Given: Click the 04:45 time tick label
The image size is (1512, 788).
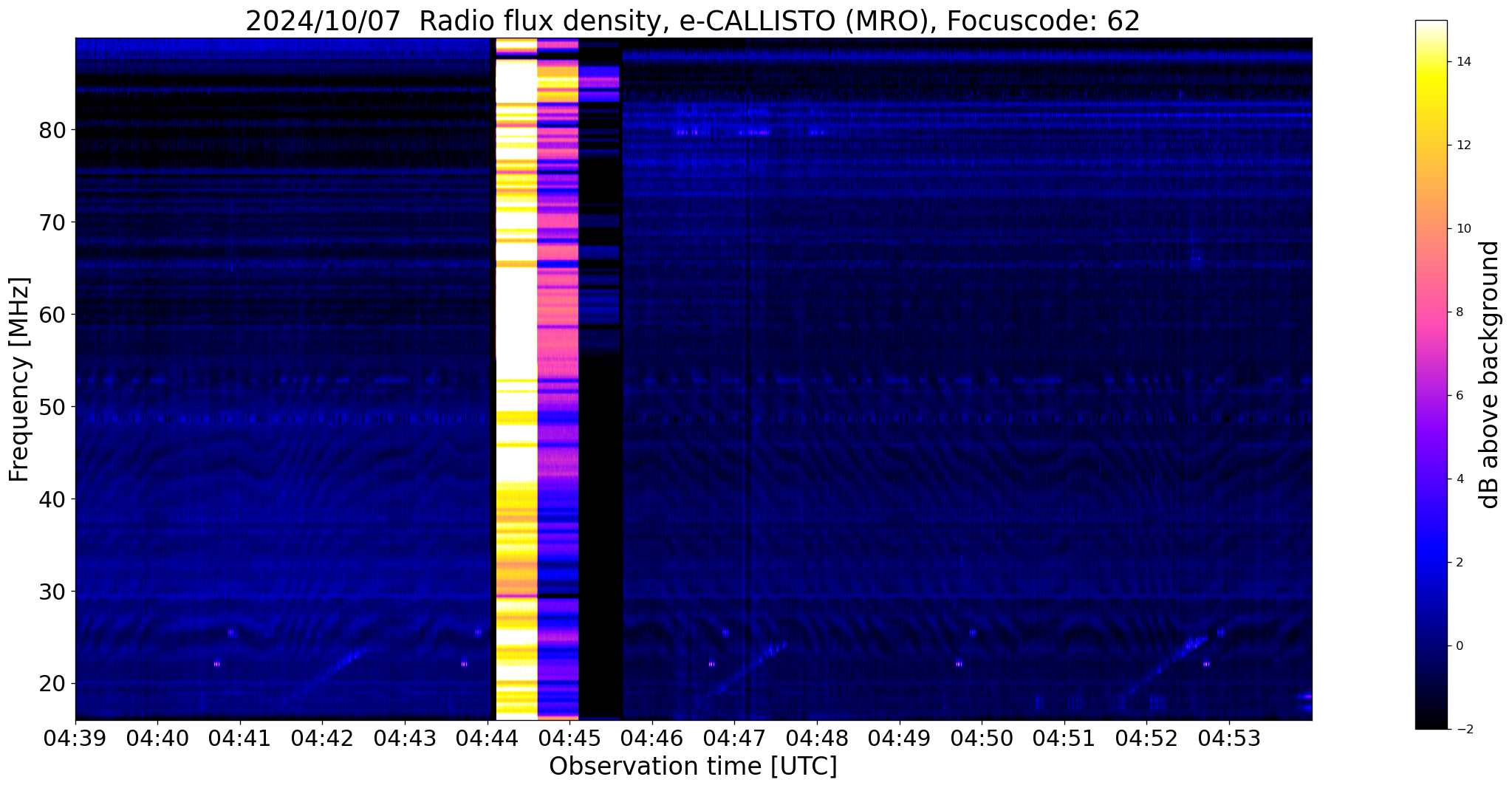Looking at the screenshot, I should click(569, 738).
